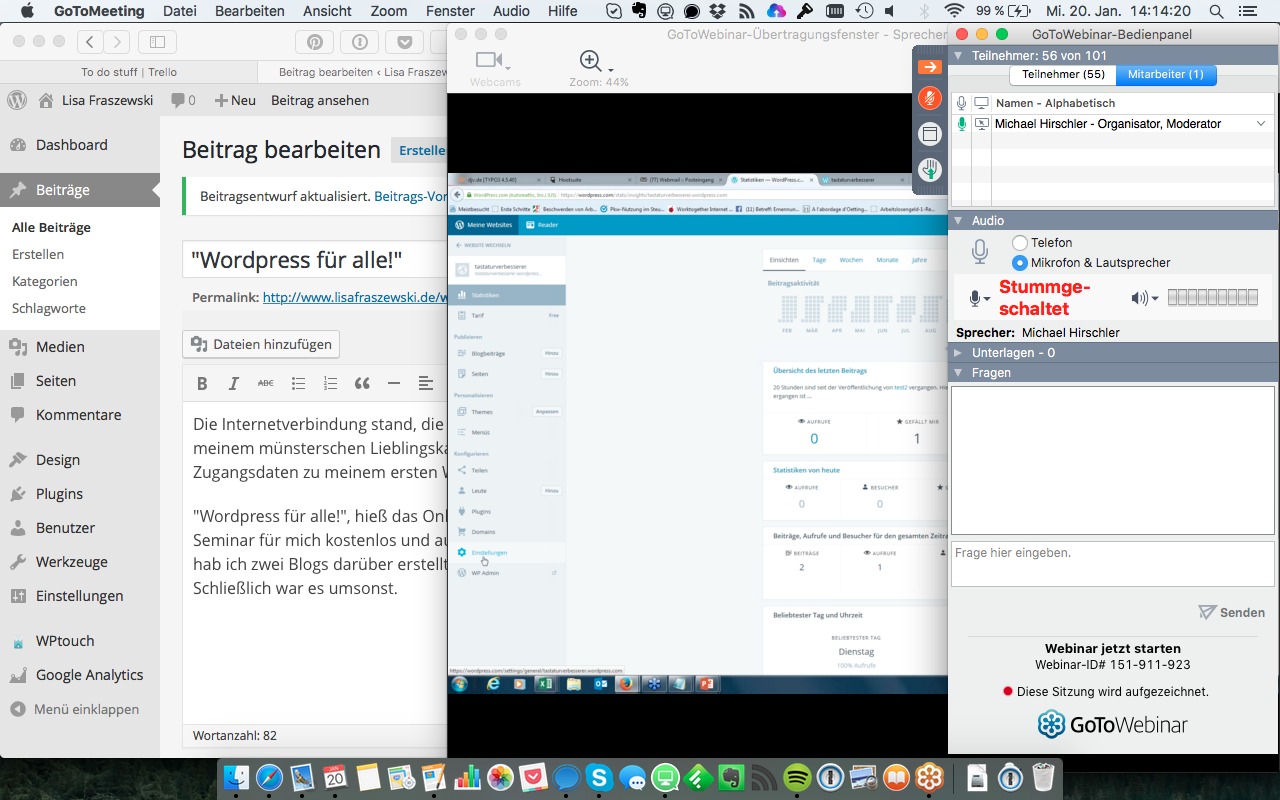
Task: Click the Pocket save button in the Safari toolbar
Action: click(x=405, y=42)
